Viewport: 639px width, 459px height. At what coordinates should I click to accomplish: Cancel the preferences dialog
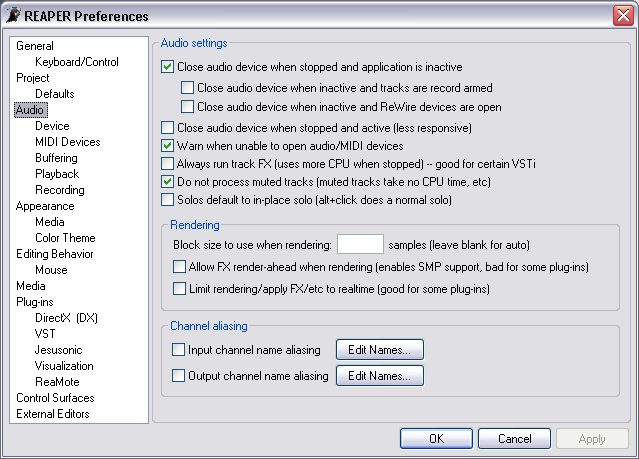coord(514,439)
